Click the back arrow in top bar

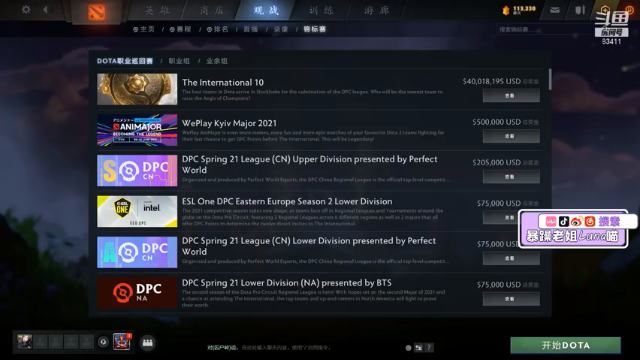pos(45,9)
